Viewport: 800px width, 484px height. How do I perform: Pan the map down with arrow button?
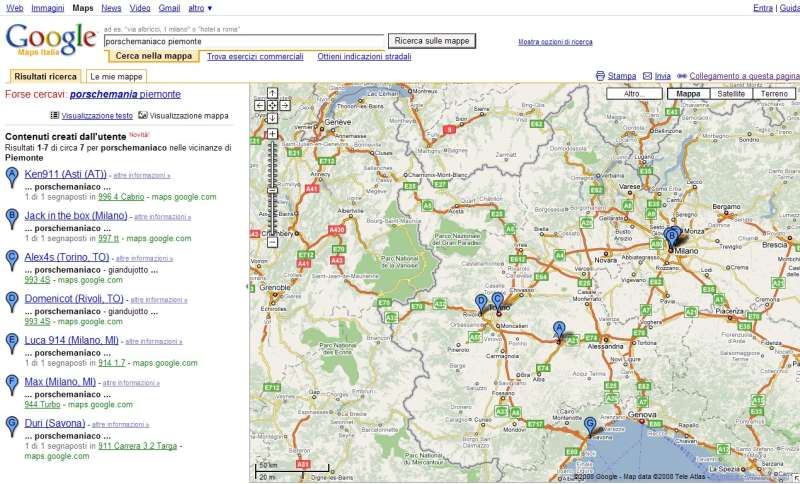[272, 118]
